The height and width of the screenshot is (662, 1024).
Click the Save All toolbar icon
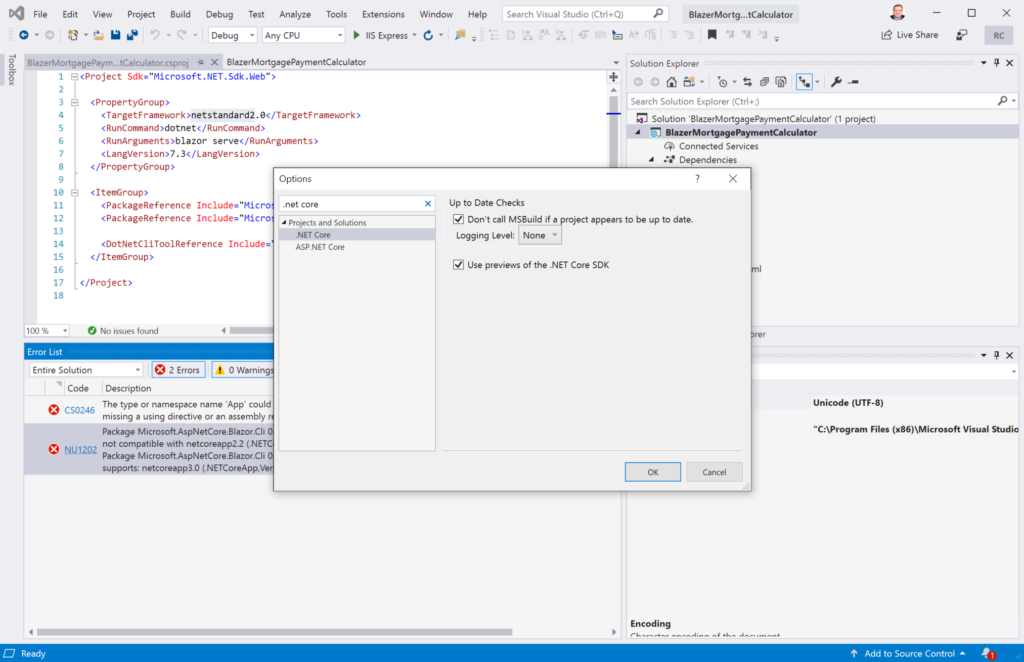coord(132,35)
